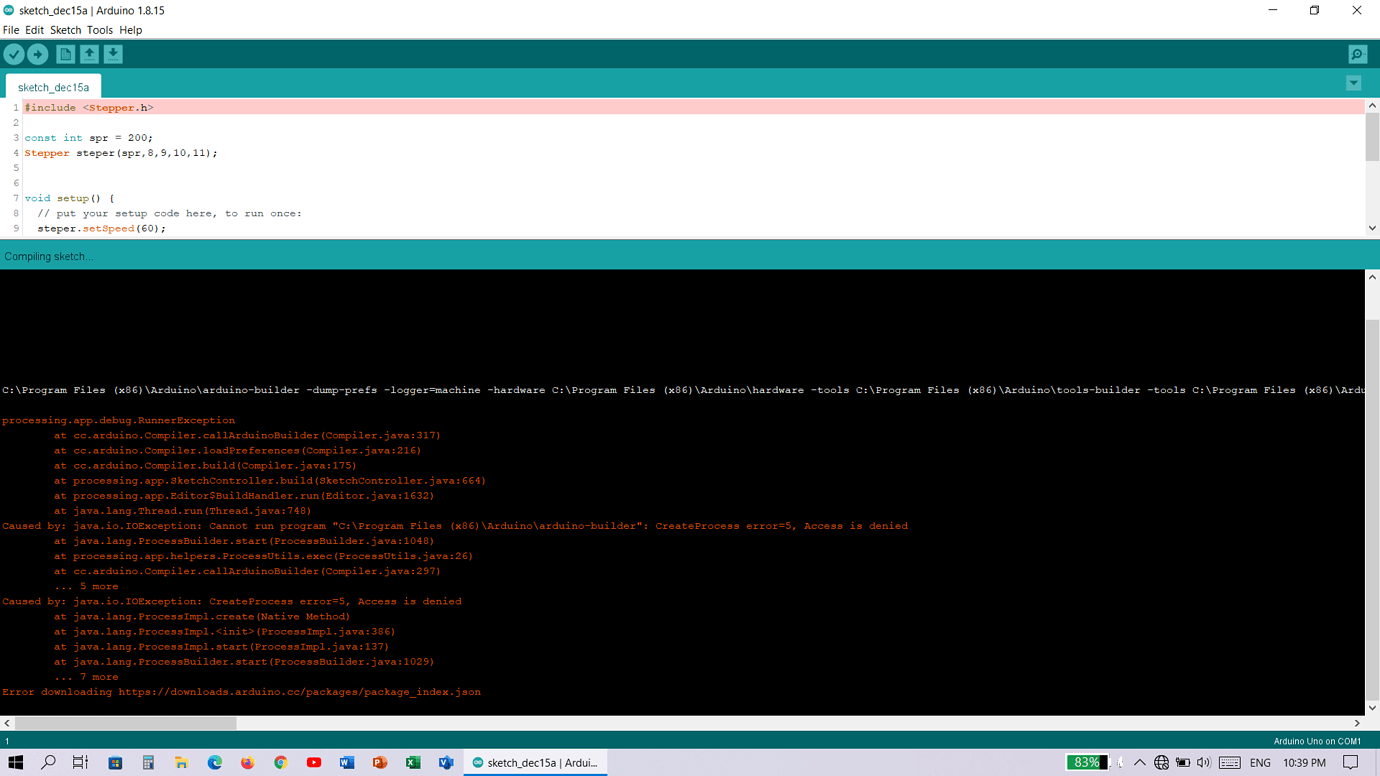Open the tab options dropdown arrow
This screenshot has width=1380, height=776.
1354,83
